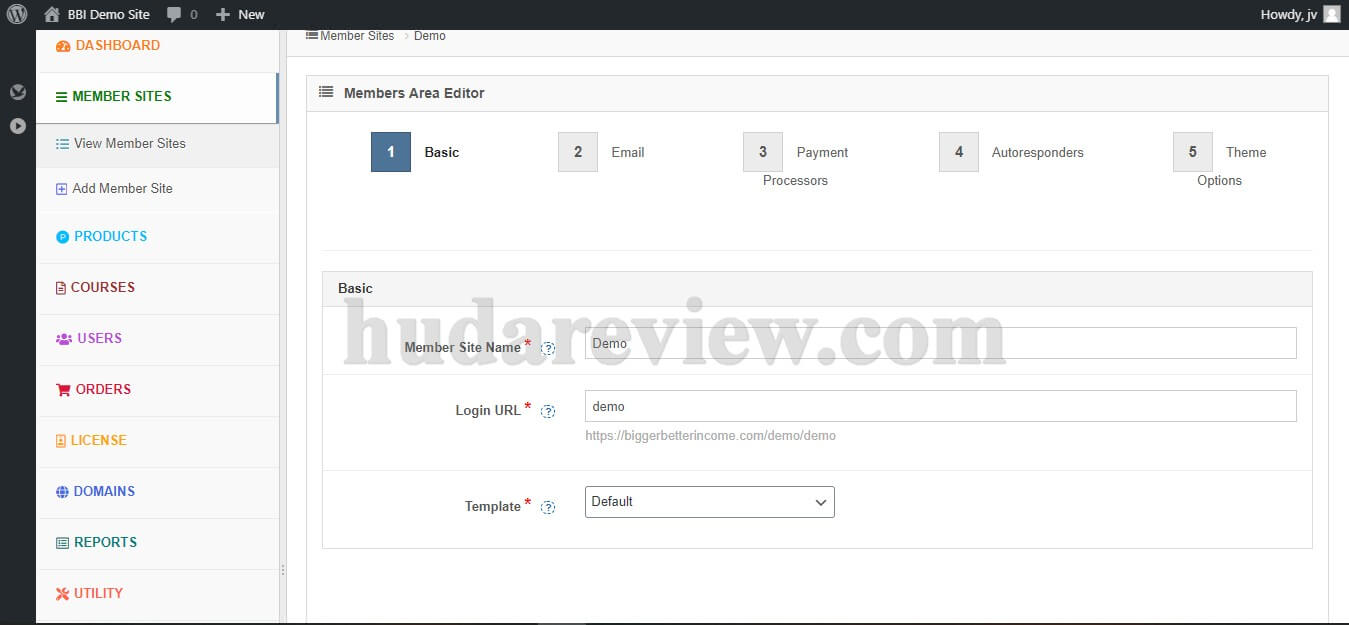The width and height of the screenshot is (1349, 625).
Task: Click the help icon next to Login URL
Action: [x=548, y=411]
